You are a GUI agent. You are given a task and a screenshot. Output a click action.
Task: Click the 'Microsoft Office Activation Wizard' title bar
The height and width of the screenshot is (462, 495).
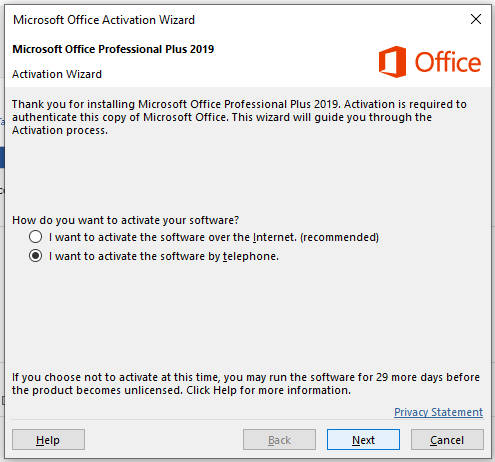click(104, 20)
